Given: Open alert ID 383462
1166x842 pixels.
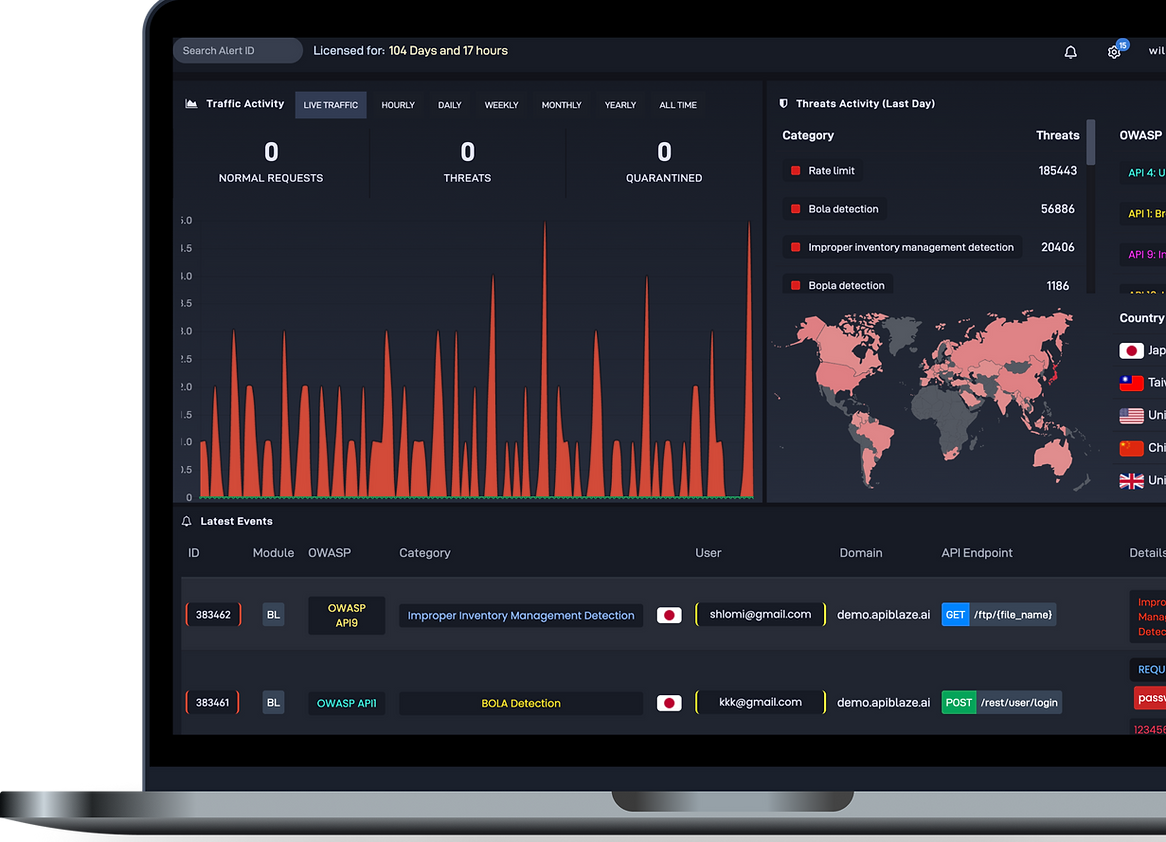Looking at the screenshot, I should click(x=213, y=615).
